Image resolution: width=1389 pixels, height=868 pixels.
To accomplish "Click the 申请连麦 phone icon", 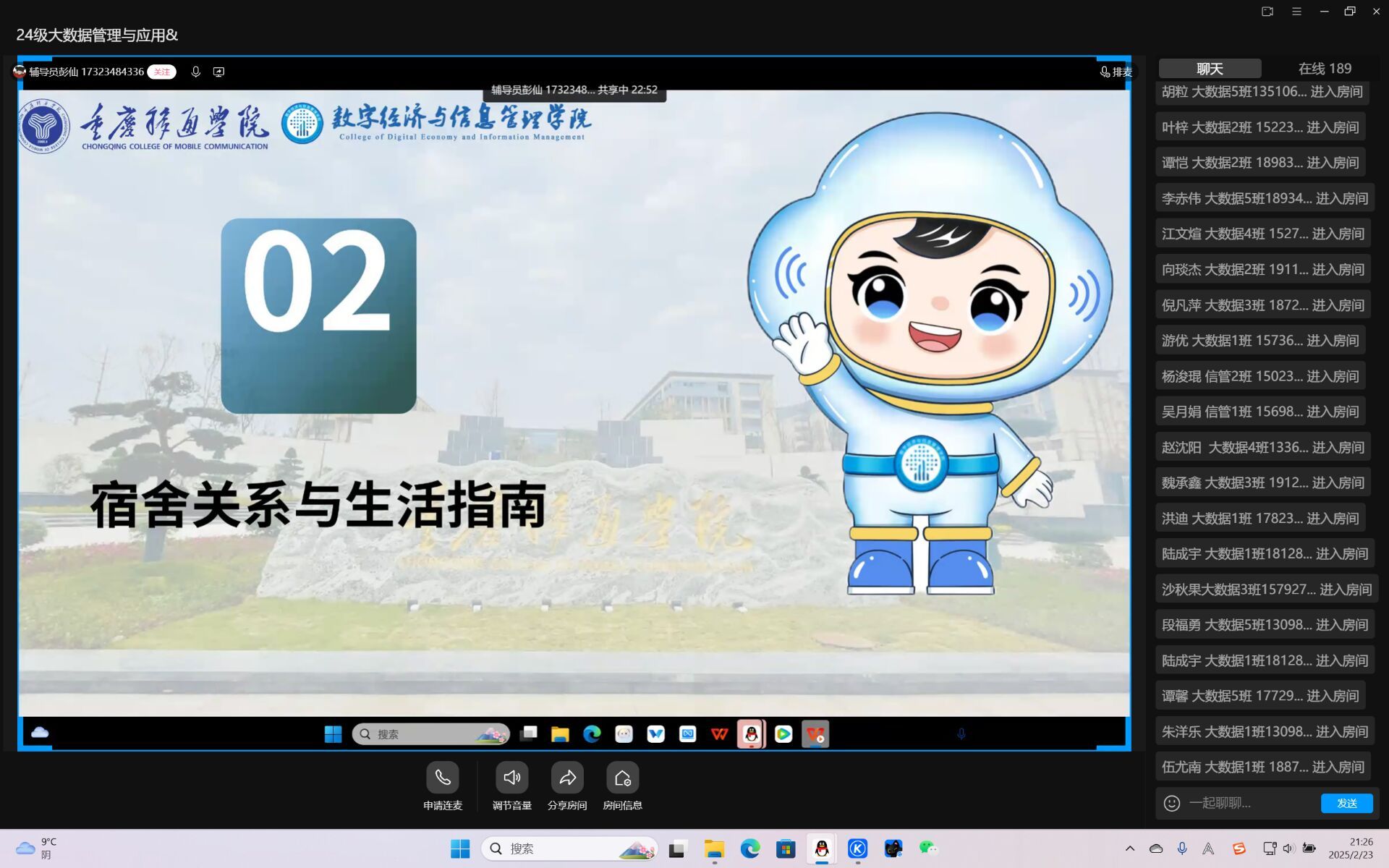I will click(442, 778).
